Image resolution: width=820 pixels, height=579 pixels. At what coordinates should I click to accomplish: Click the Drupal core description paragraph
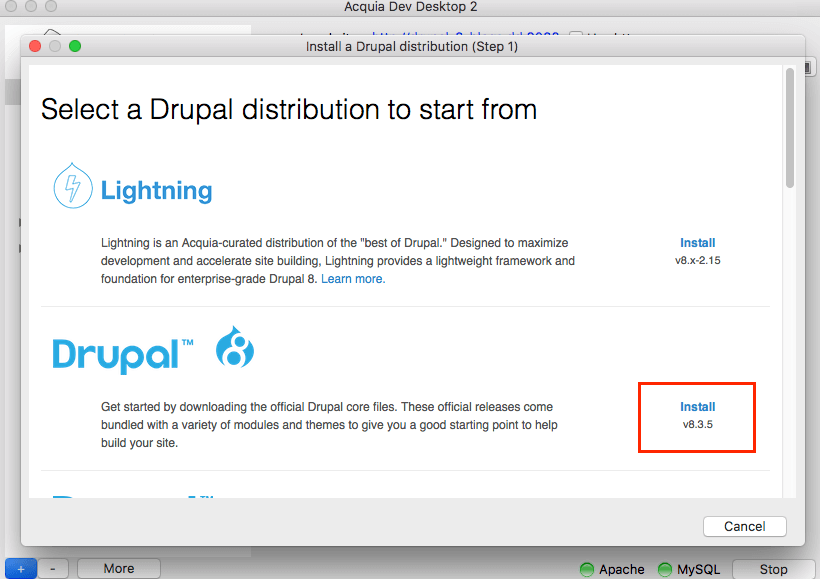(329, 425)
